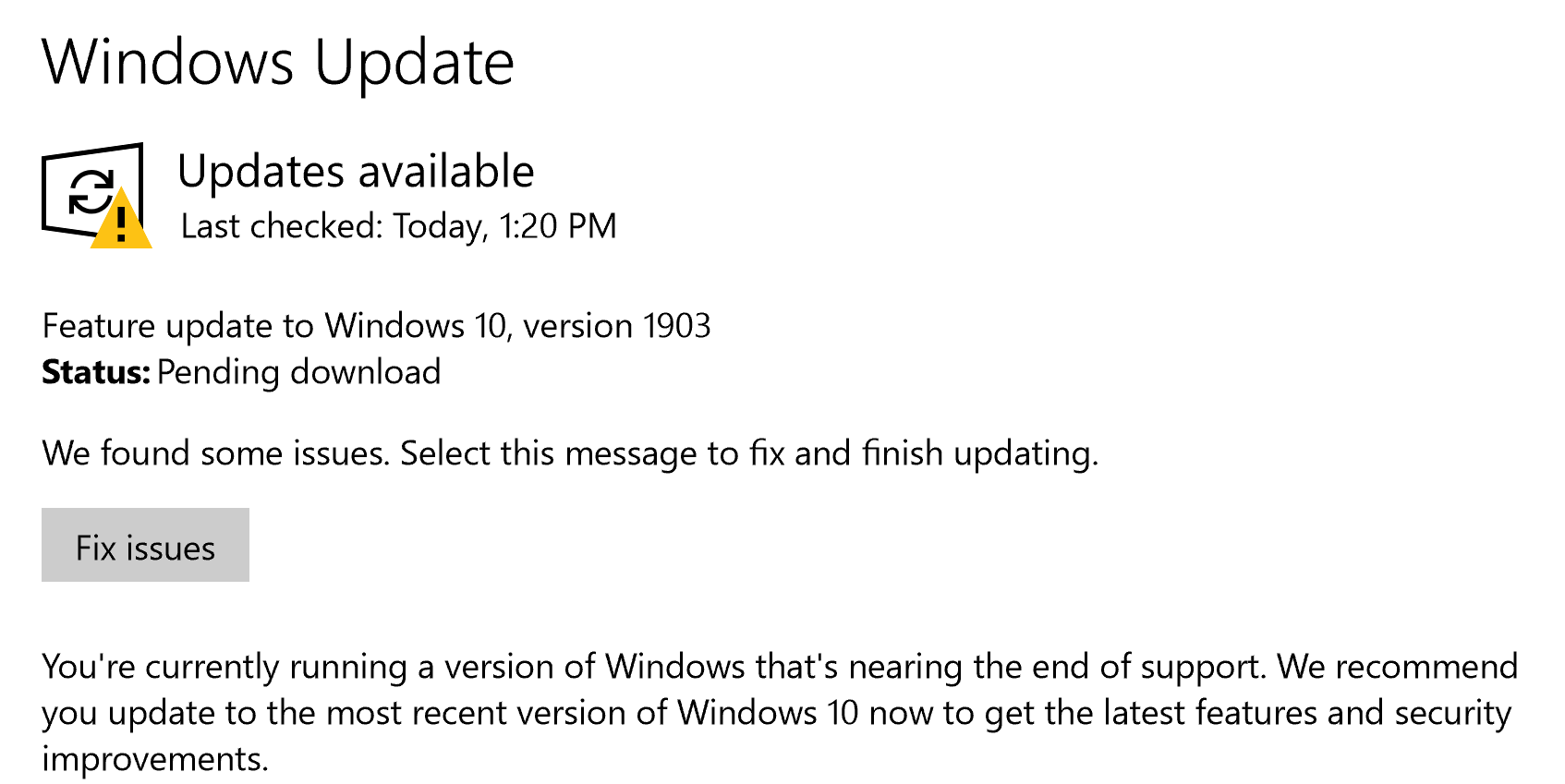Image resolution: width=1565 pixels, height=784 pixels.
Task: Click the 'Pending download' status text
Action: (x=298, y=372)
